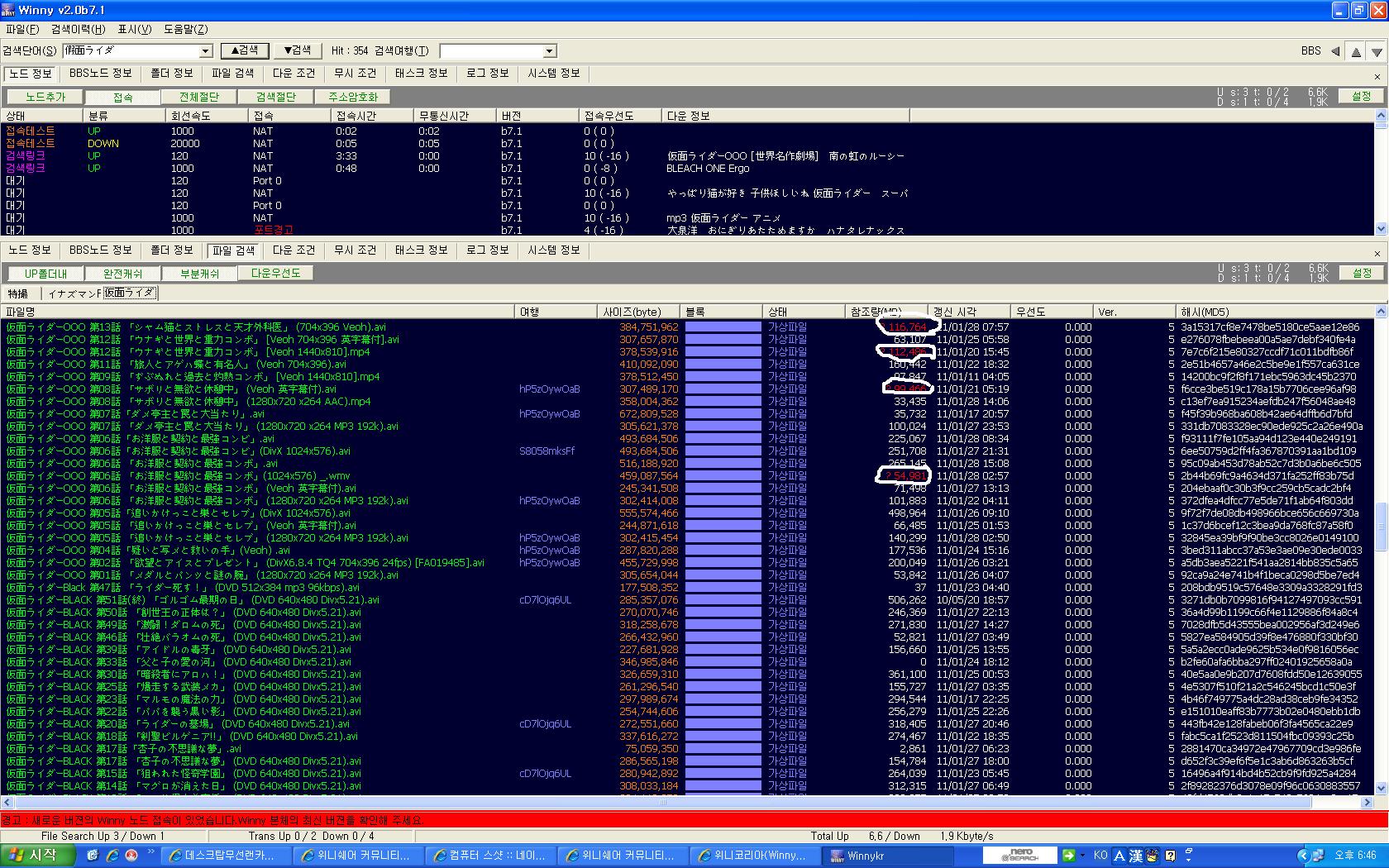The width and height of the screenshot is (1389, 868).
Task: Click the 전체절단 disconnect all button
Action: click(x=199, y=97)
